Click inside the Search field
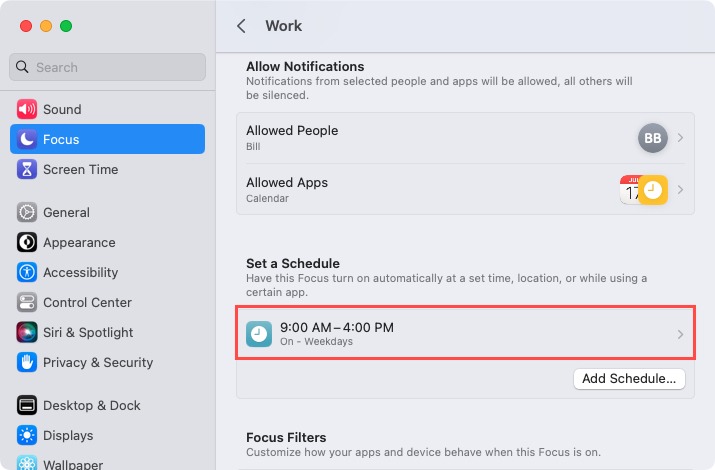The width and height of the screenshot is (715, 470). click(x=108, y=67)
